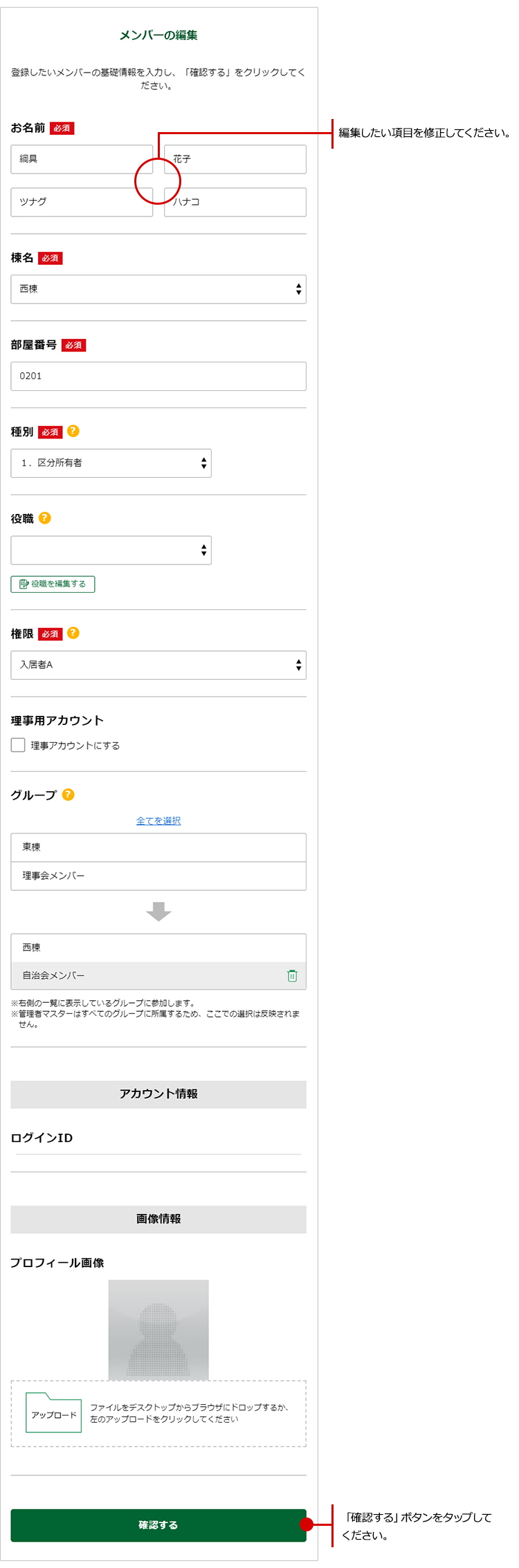Click the gray down arrow between group lists
Screen dimensions: 519x1568
click(158, 911)
